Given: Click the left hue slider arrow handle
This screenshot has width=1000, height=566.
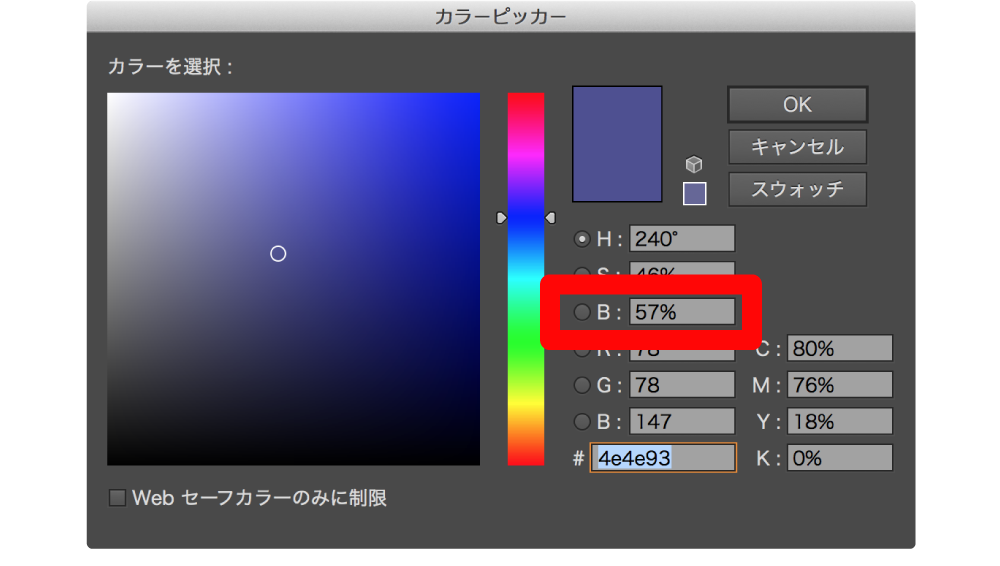Looking at the screenshot, I should [501, 218].
